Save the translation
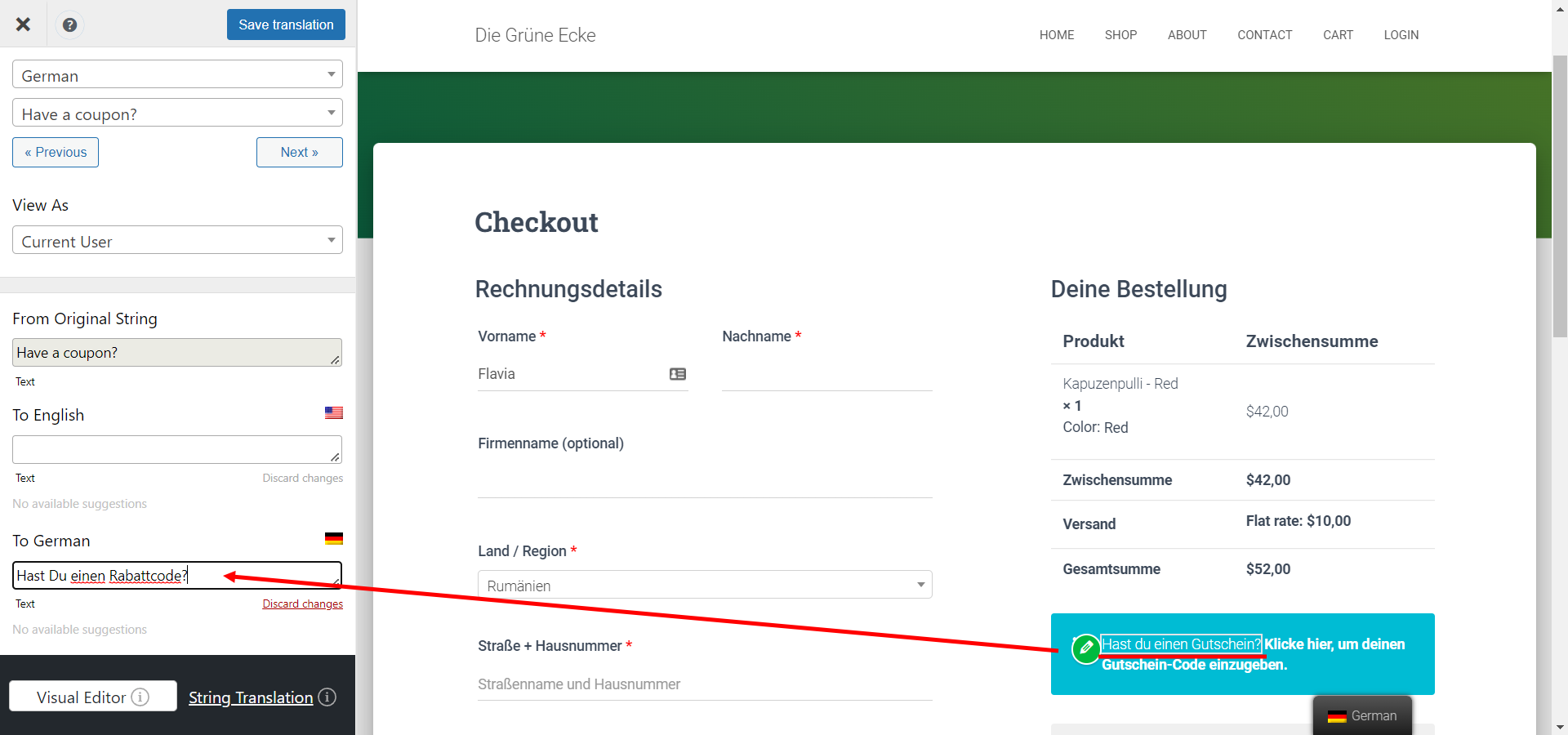 coord(286,24)
